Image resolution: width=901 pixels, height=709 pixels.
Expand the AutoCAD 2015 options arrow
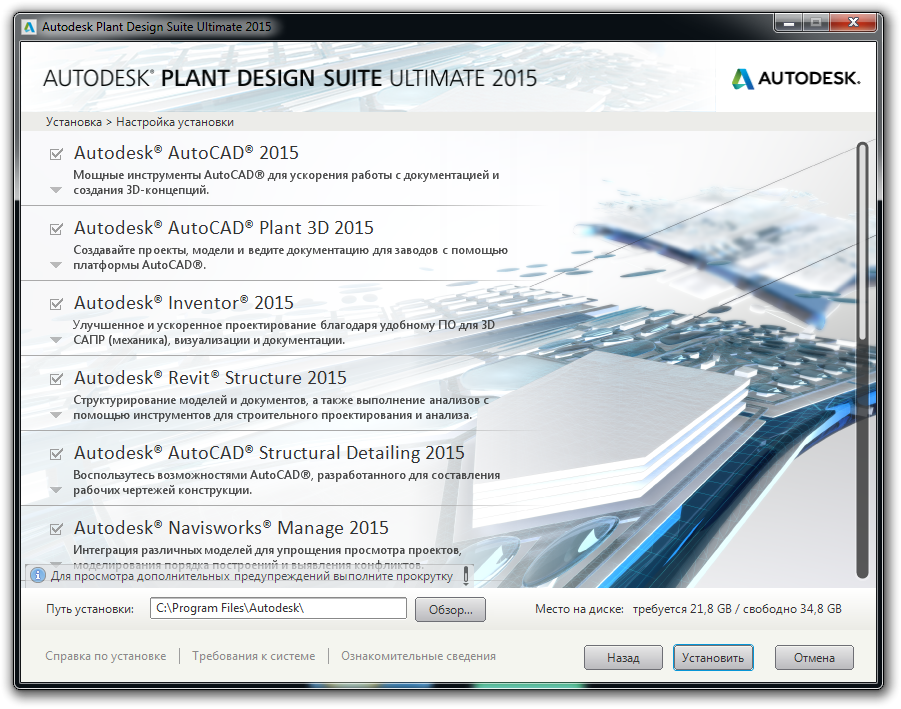pos(56,190)
